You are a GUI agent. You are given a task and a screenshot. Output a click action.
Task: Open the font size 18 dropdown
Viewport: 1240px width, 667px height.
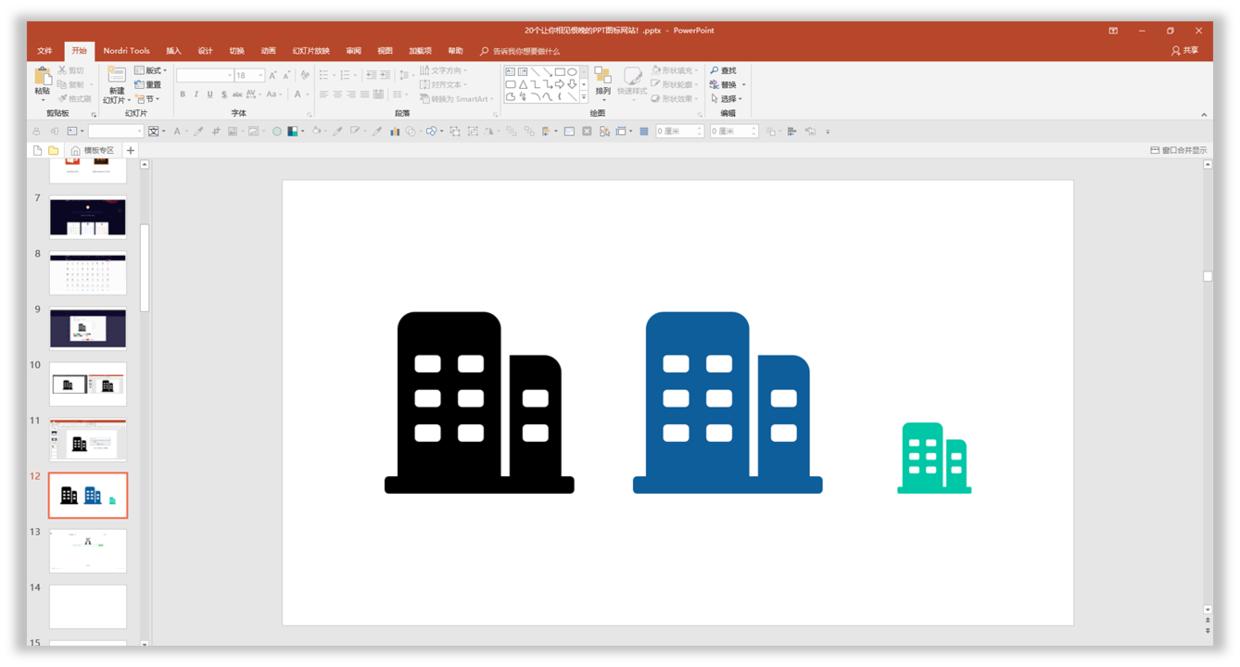[x=261, y=75]
